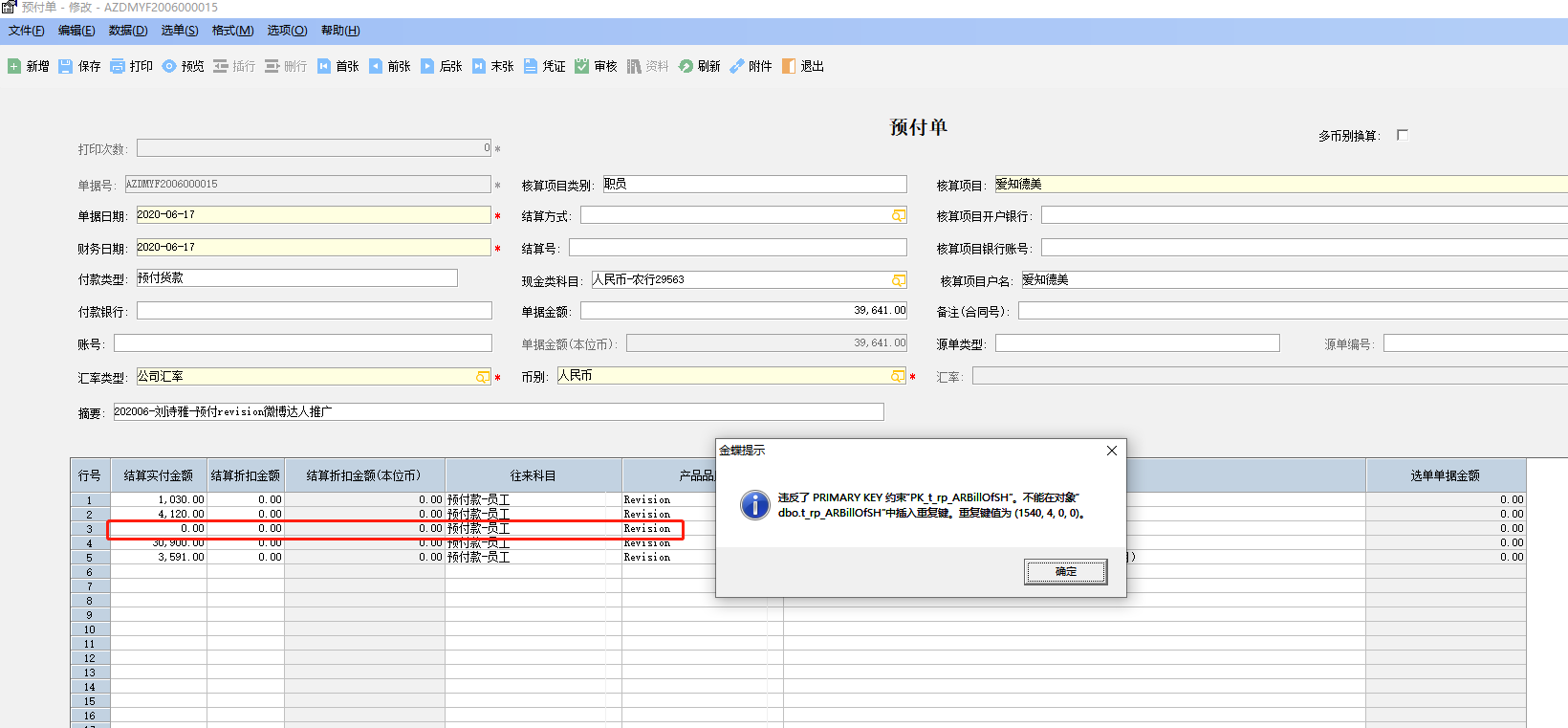Click the 打印 (Print) toolbar icon
Viewport: 1568px width, 728px height.
pos(118,66)
